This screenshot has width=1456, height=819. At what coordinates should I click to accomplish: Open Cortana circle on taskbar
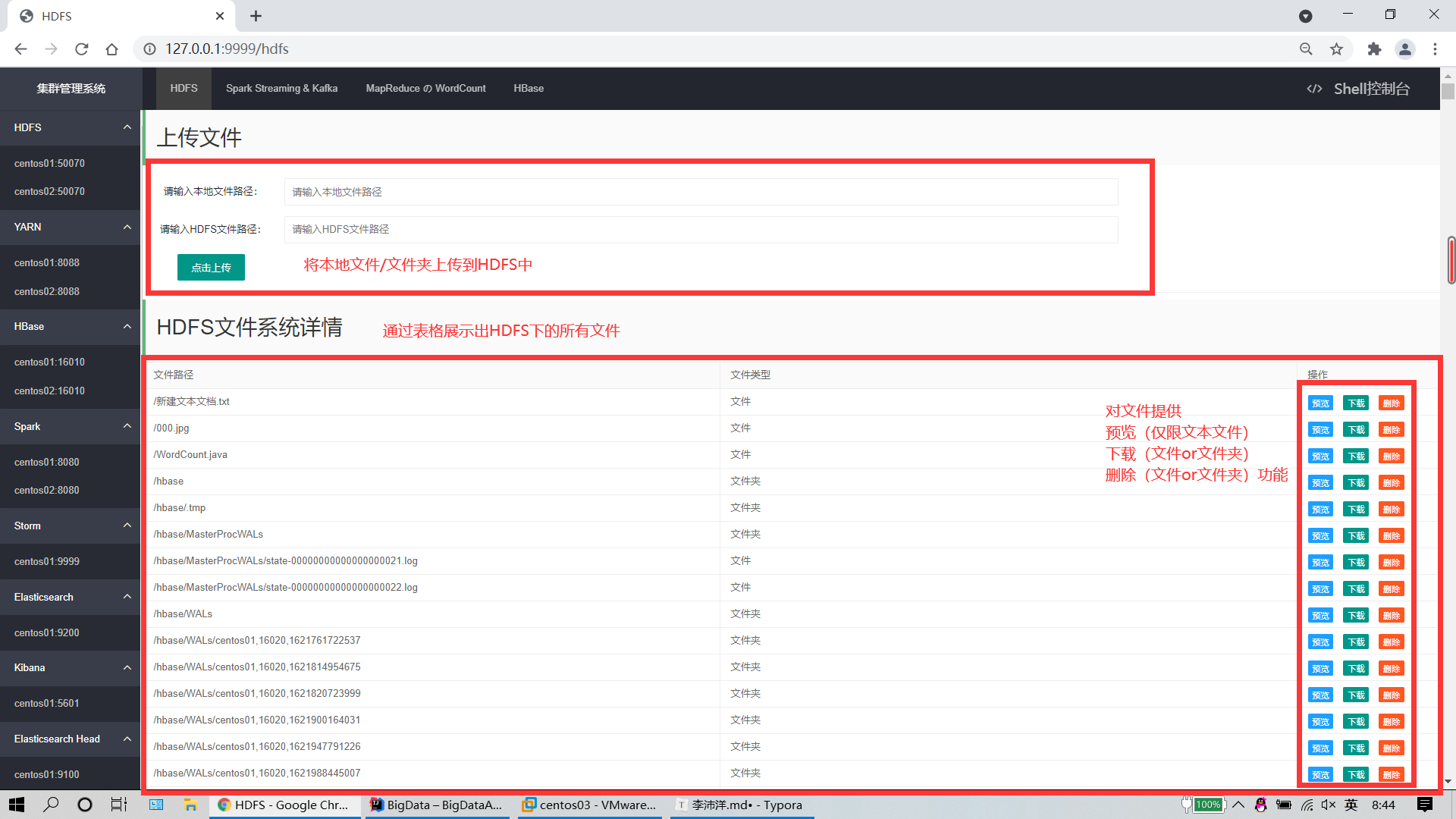point(85,805)
